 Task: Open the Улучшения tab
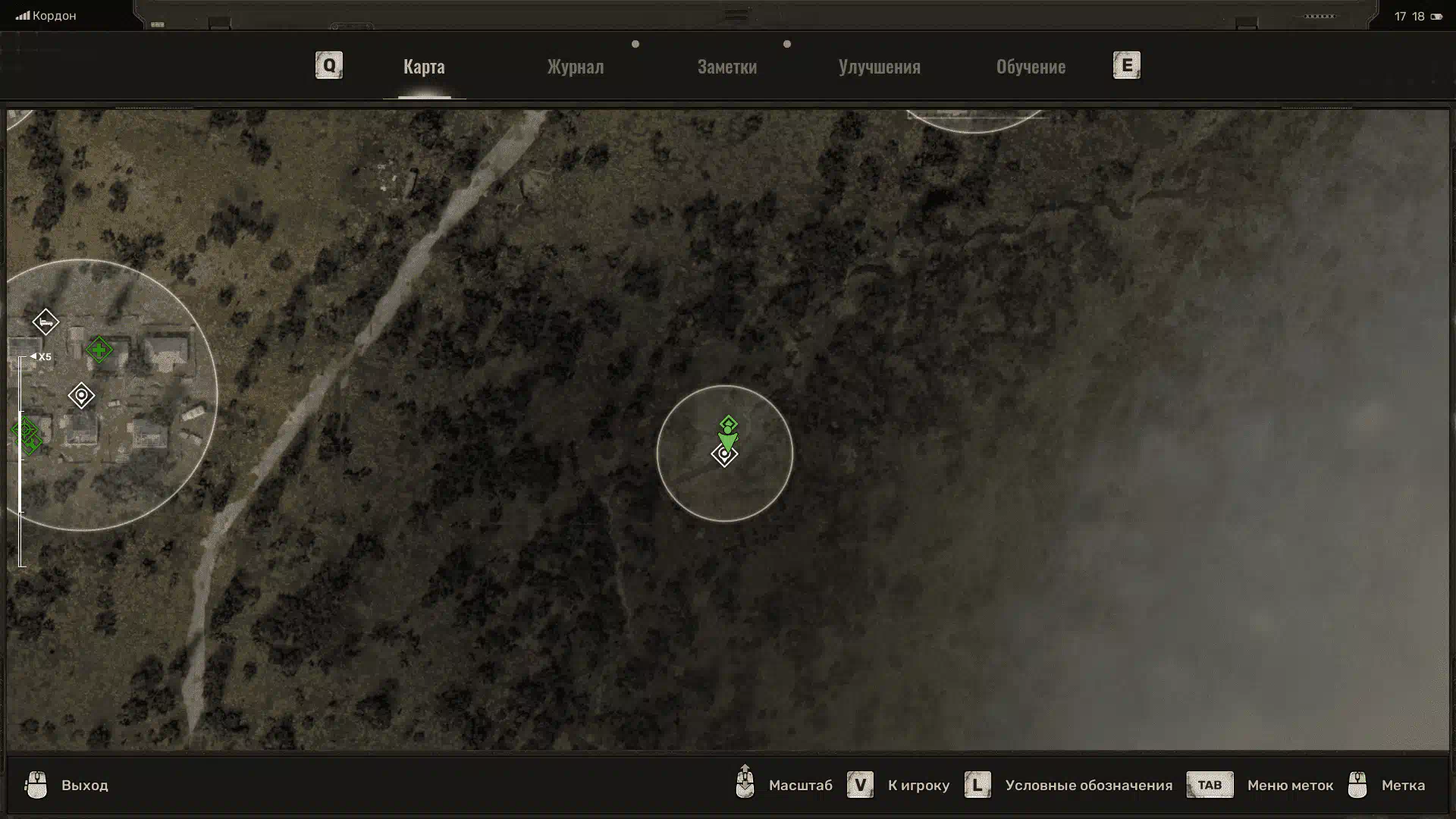coord(879,67)
